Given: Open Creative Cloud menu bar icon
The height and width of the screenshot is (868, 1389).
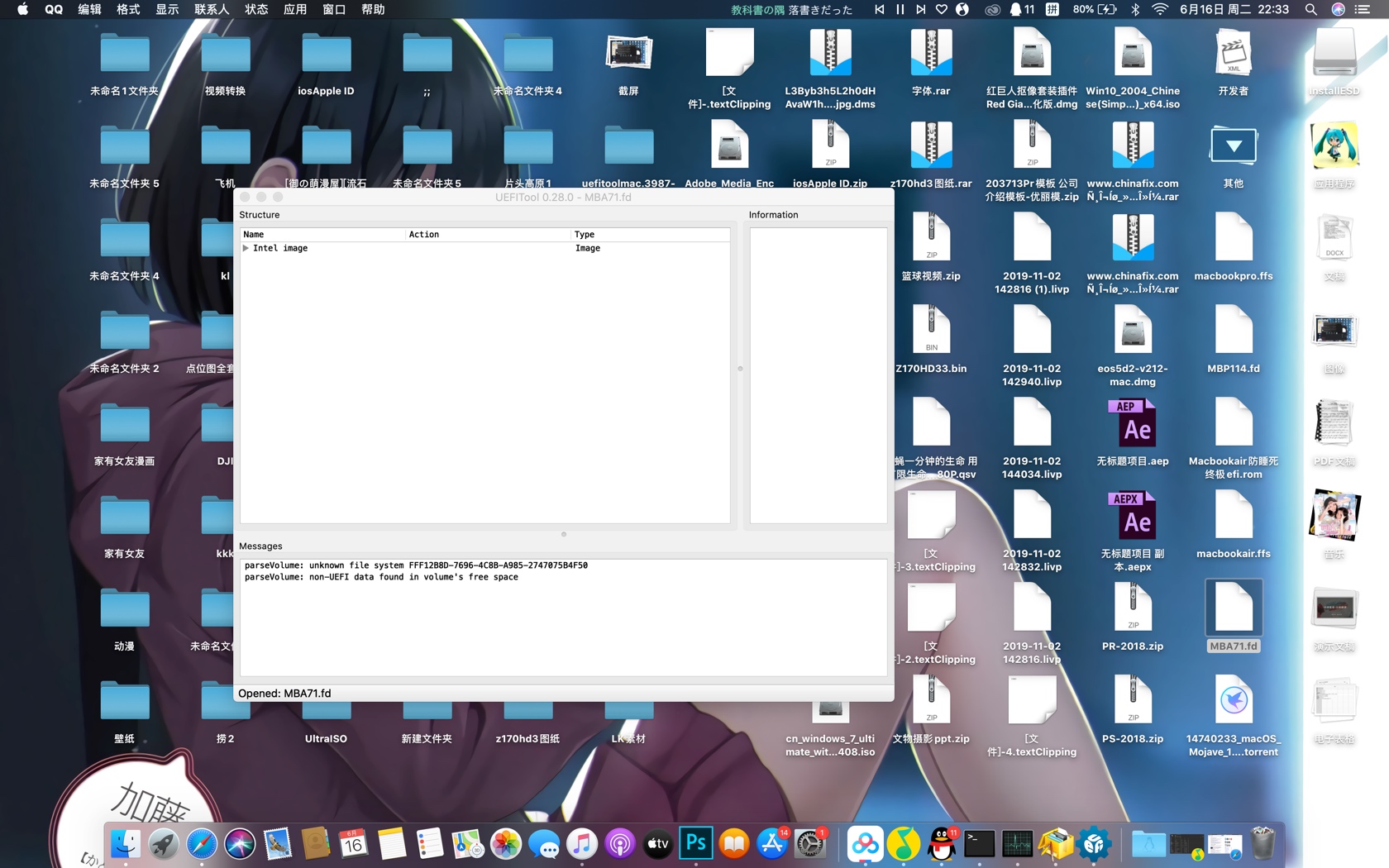Looking at the screenshot, I should click(x=992, y=9).
